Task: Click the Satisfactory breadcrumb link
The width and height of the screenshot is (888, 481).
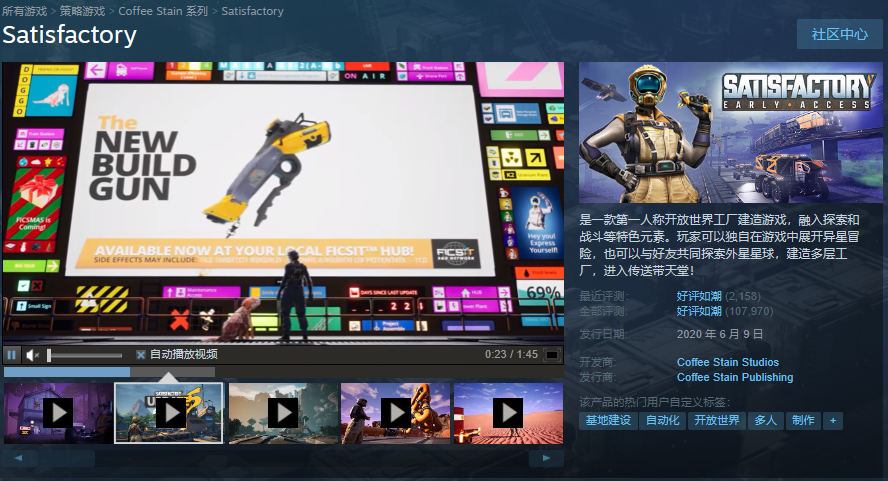Action: [x=252, y=11]
